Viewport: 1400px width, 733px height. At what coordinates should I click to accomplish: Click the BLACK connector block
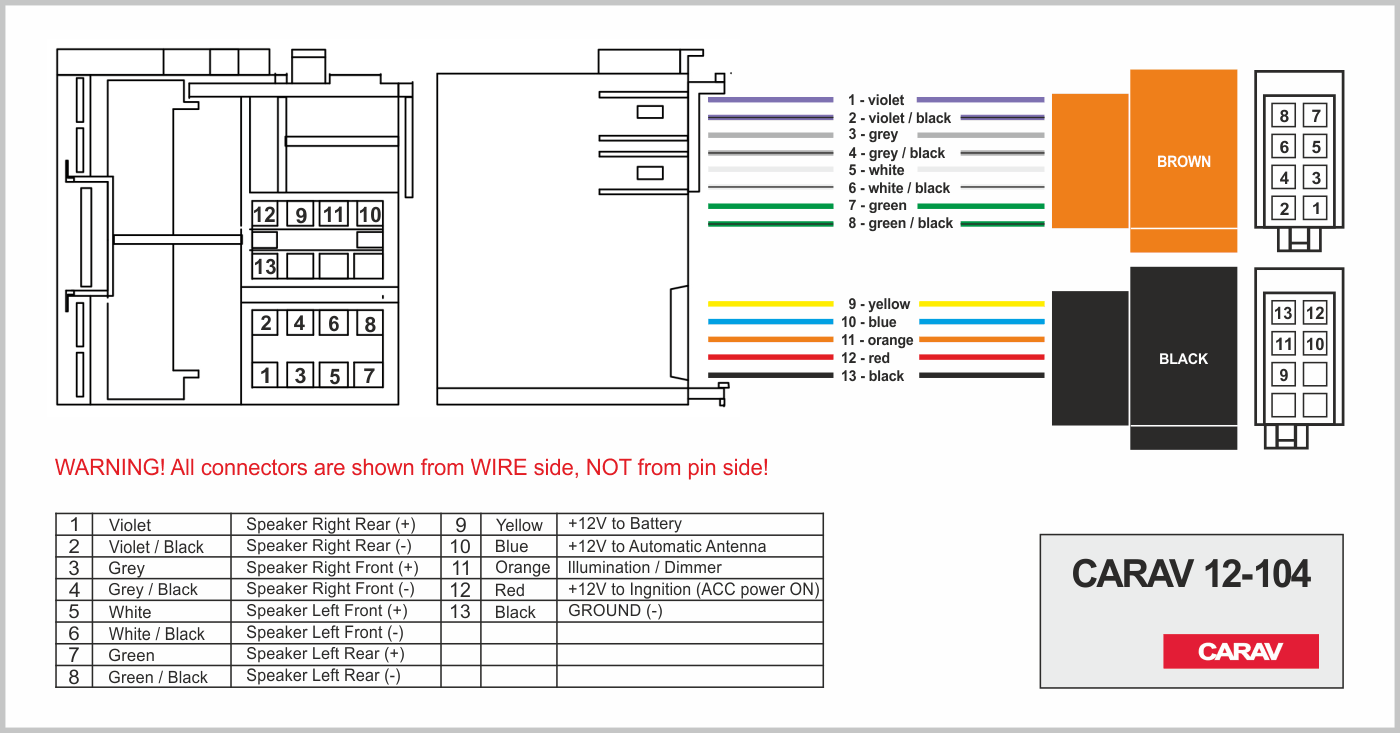(1183, 358)
